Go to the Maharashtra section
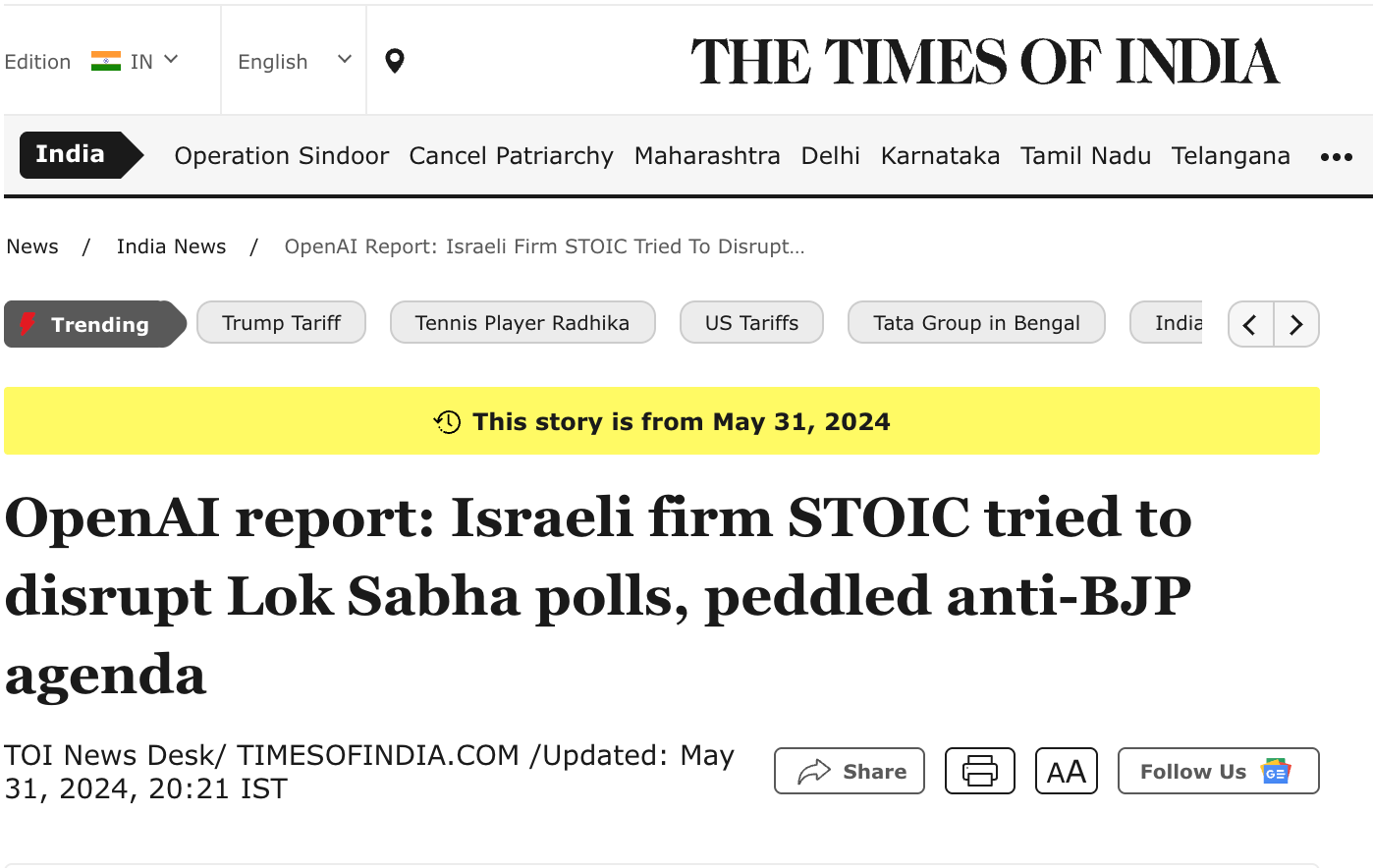The width and height of the screenshot is (1373, 868). (x=707, y=156)
